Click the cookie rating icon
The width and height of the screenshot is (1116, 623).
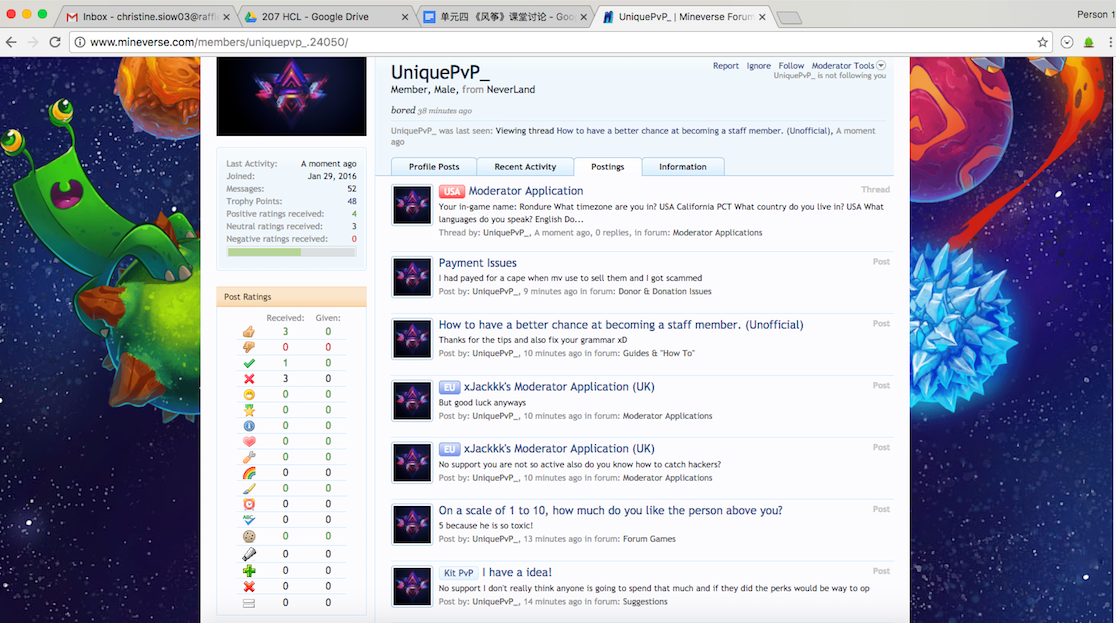tap(248, 536)
